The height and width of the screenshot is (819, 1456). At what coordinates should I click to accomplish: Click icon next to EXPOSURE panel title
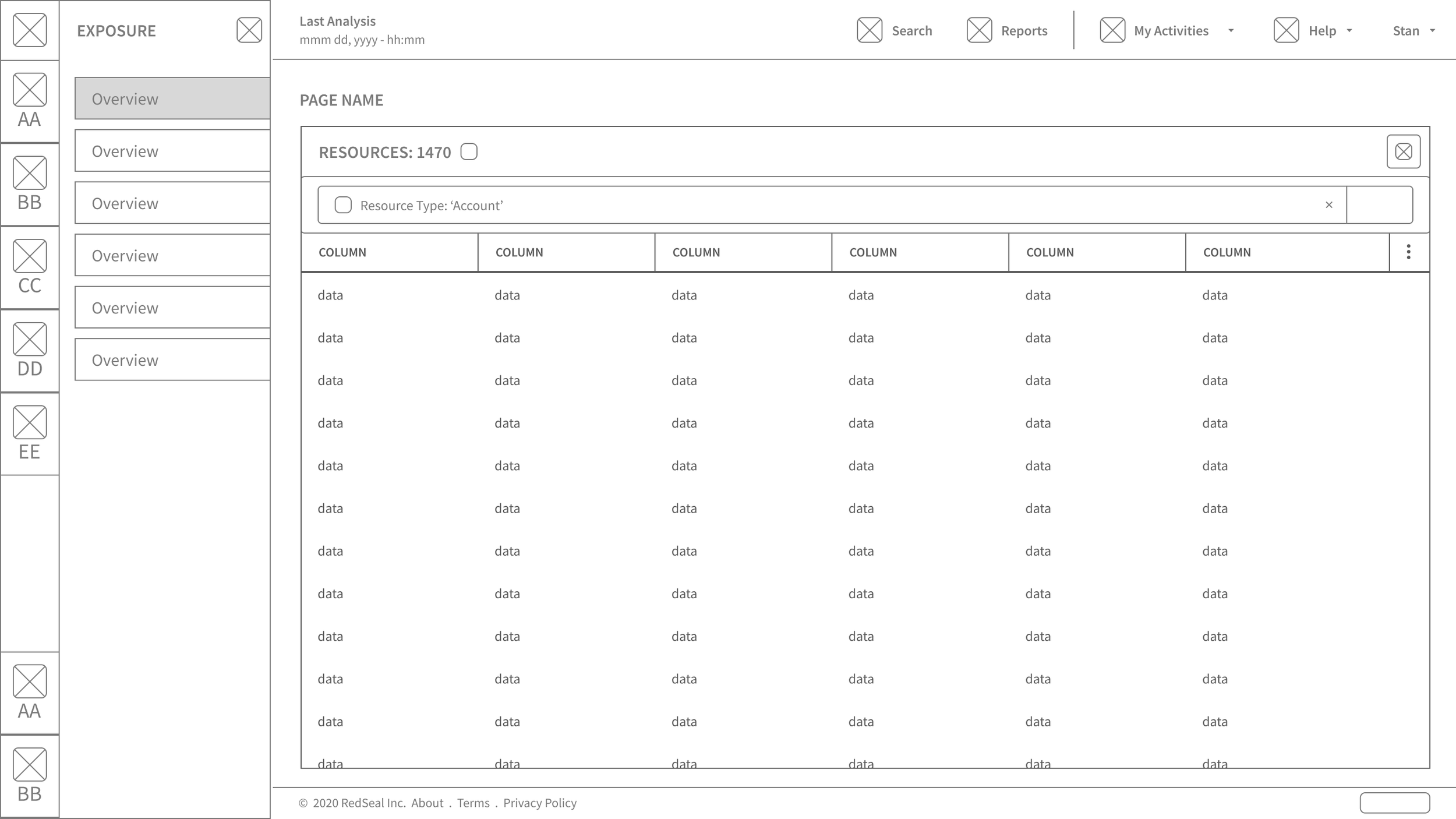point(249,30)
